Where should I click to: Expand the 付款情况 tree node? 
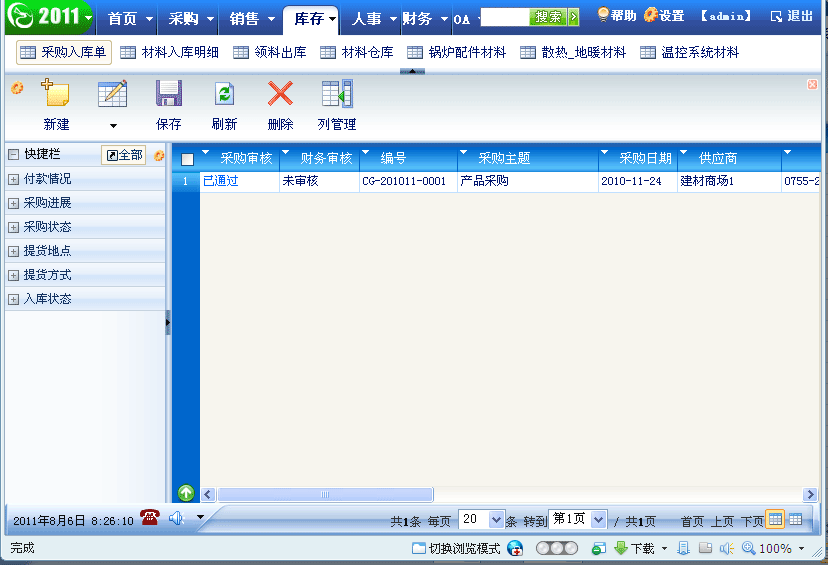(14, 180)
